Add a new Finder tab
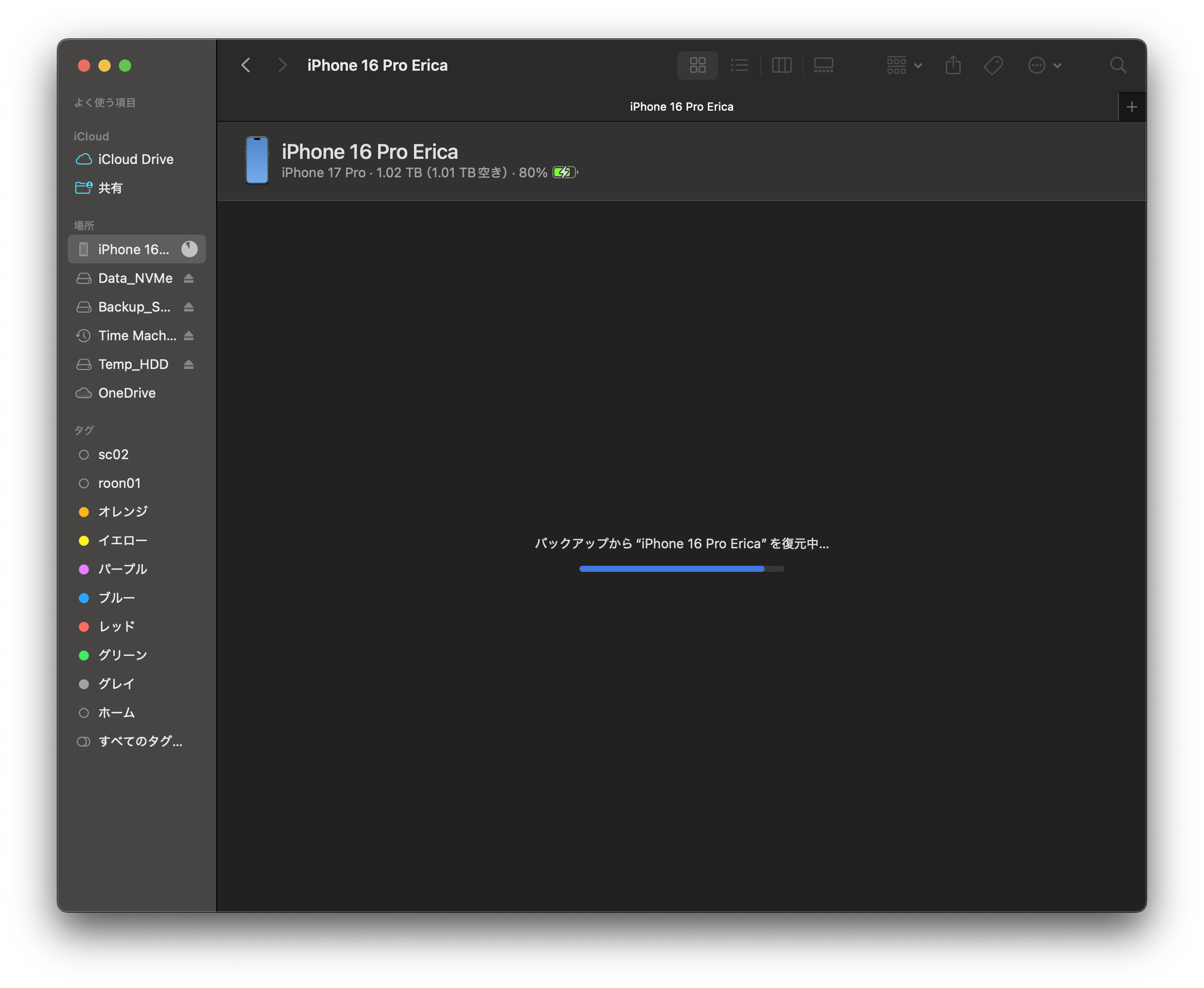This screenshot has height=988, width=1204. point(1131,107)
